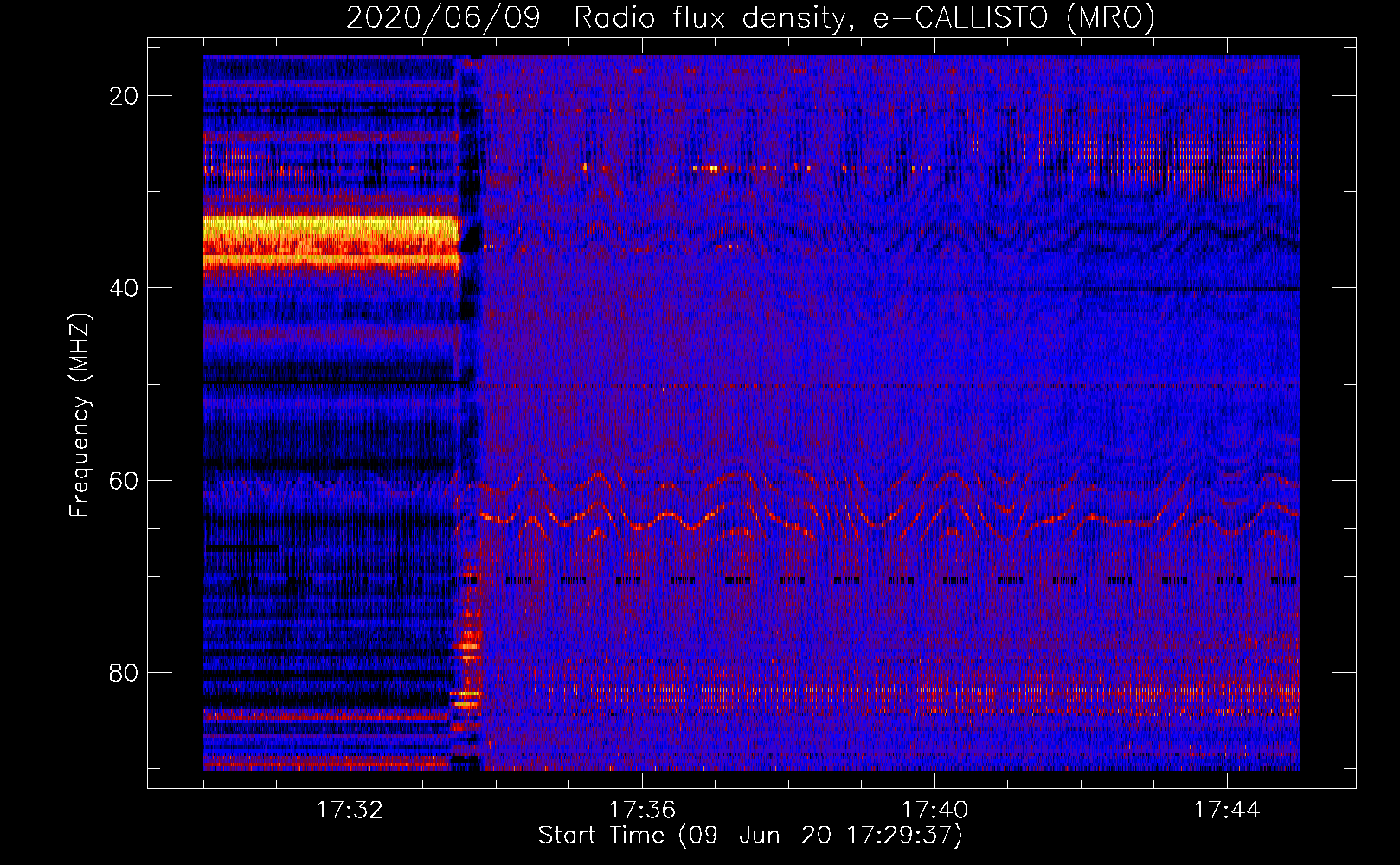Click the '17:32' time tick label

[x=350, y=811]
